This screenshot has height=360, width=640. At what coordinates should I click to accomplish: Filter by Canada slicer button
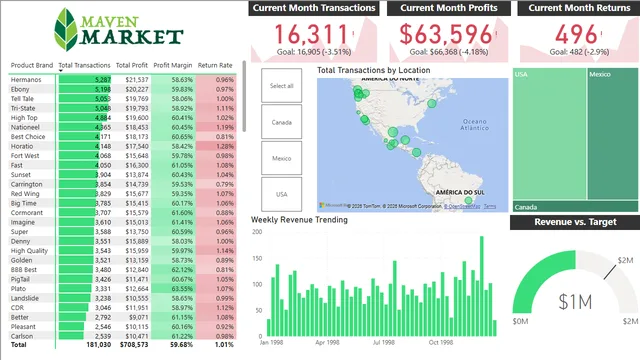282,122
